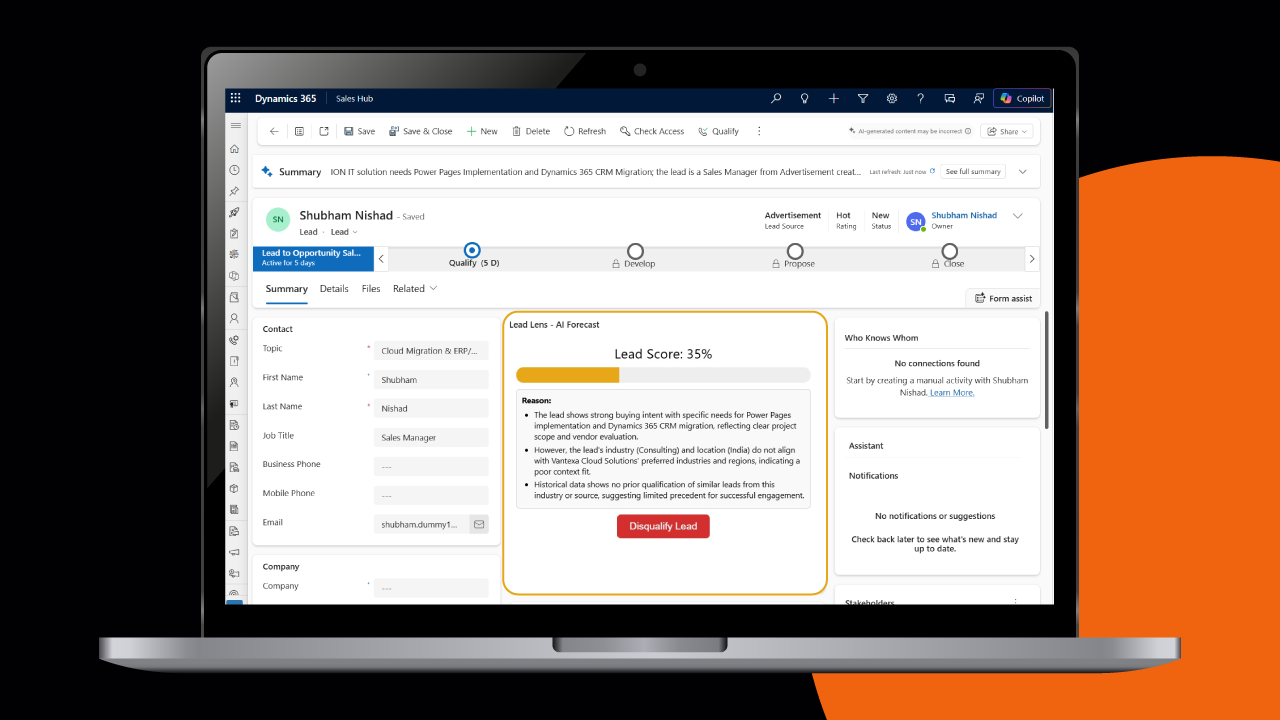The image size is (1280, 720).
Task: Navigate process stages forward with right chevron
Action: [x=1032, y=259]
